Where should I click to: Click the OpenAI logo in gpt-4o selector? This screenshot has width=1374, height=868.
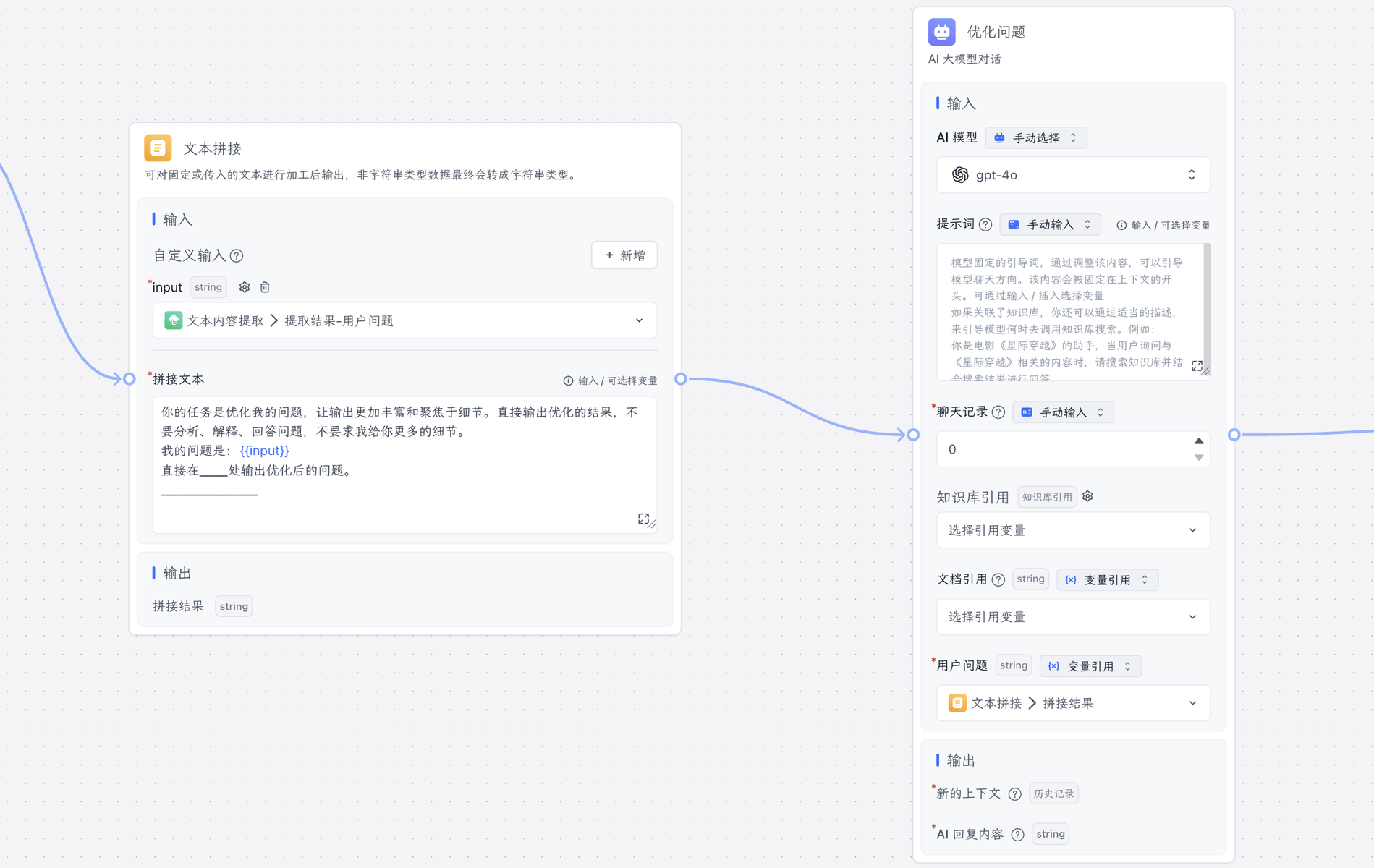pyautogui.click(x=960, y=175)
